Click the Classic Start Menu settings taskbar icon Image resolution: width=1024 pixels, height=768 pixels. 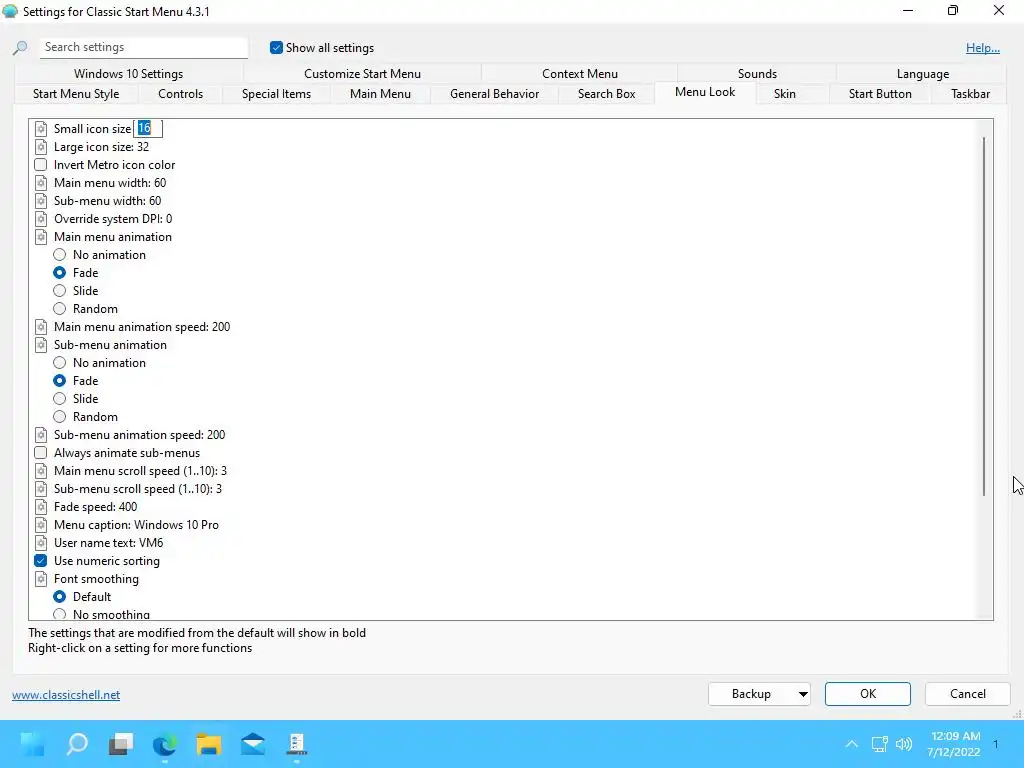[x=296, y=744]
